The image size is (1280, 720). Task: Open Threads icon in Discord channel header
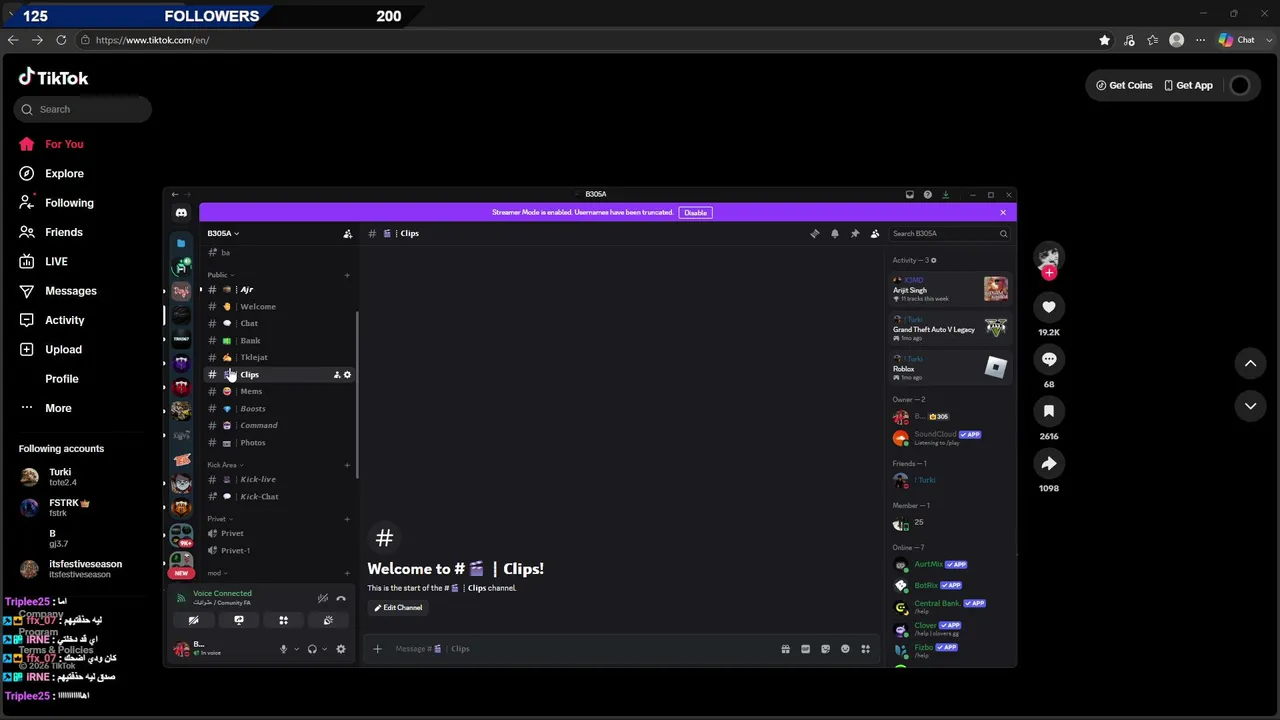coord(815,234)
